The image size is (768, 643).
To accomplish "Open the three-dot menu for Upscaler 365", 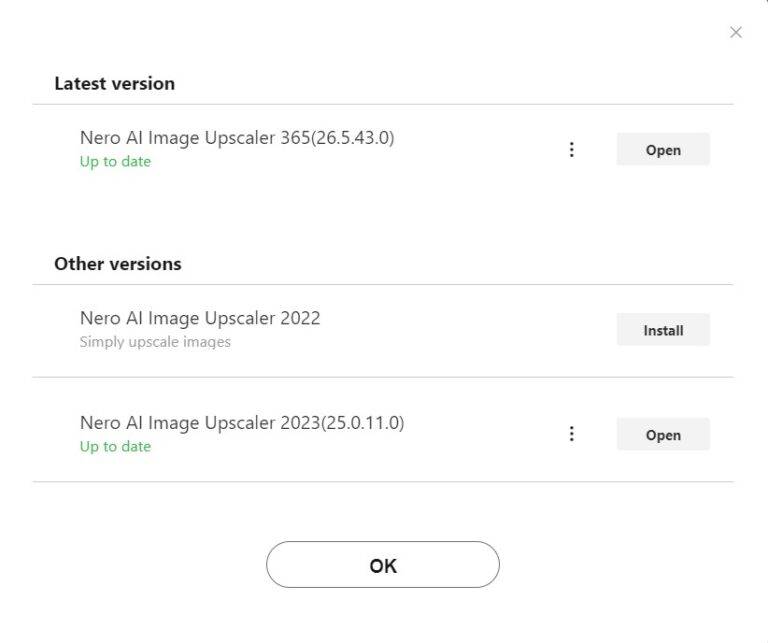I will point(571,150).
